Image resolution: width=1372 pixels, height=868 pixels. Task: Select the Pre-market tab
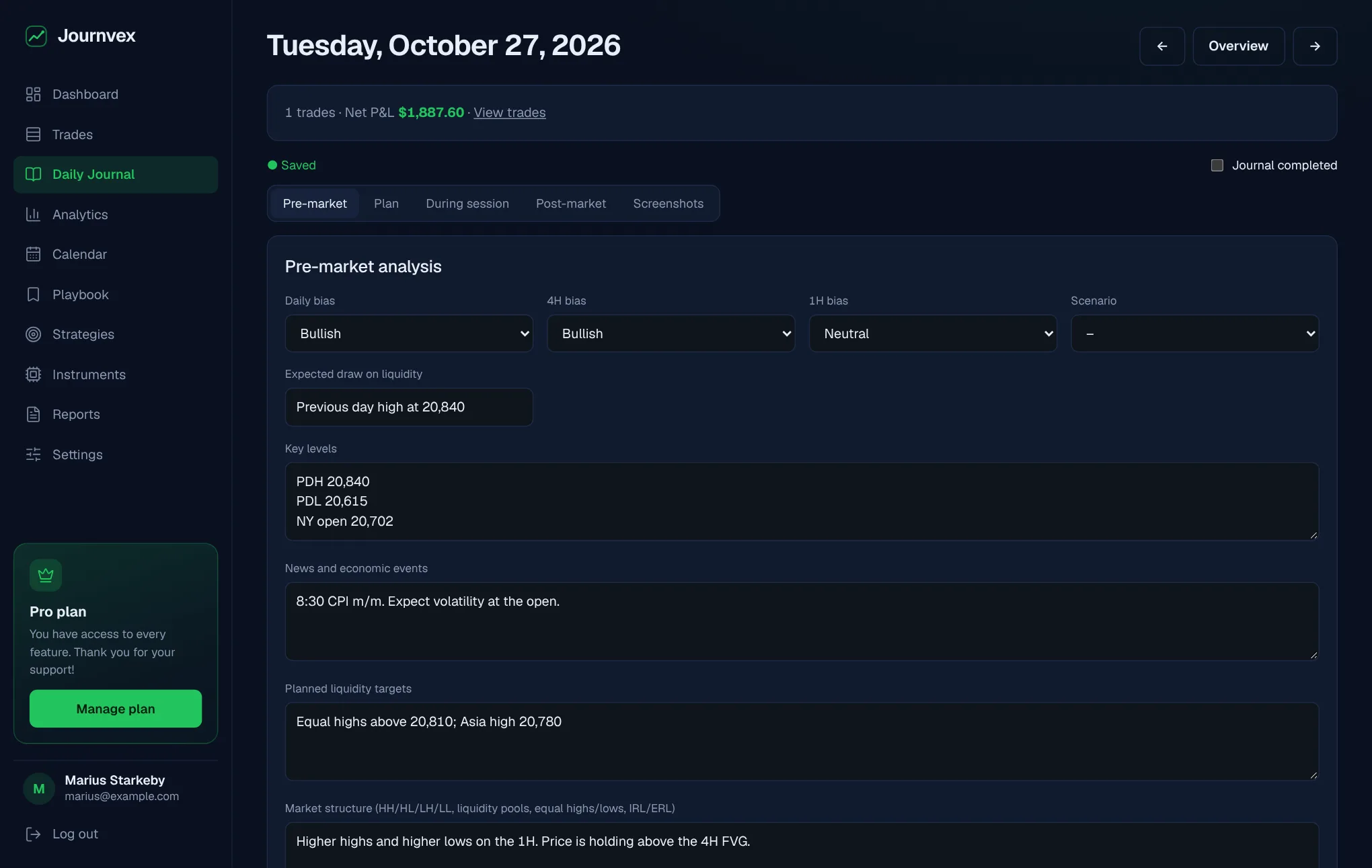[315, 204]
